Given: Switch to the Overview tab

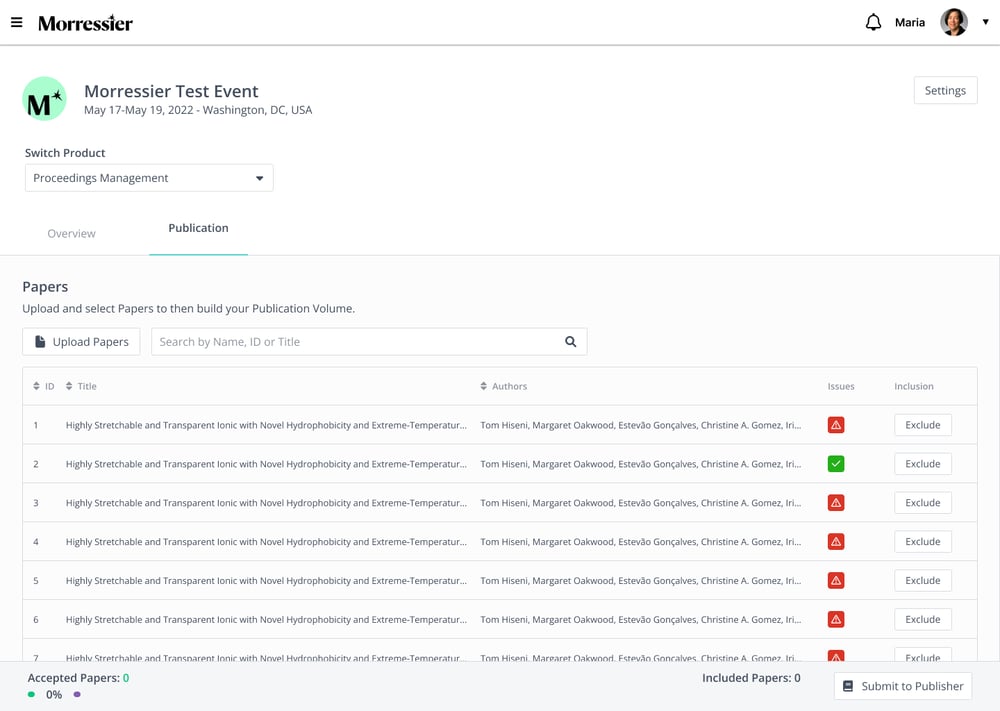Looking at the screenshot, I should click(x=71, y=233).
